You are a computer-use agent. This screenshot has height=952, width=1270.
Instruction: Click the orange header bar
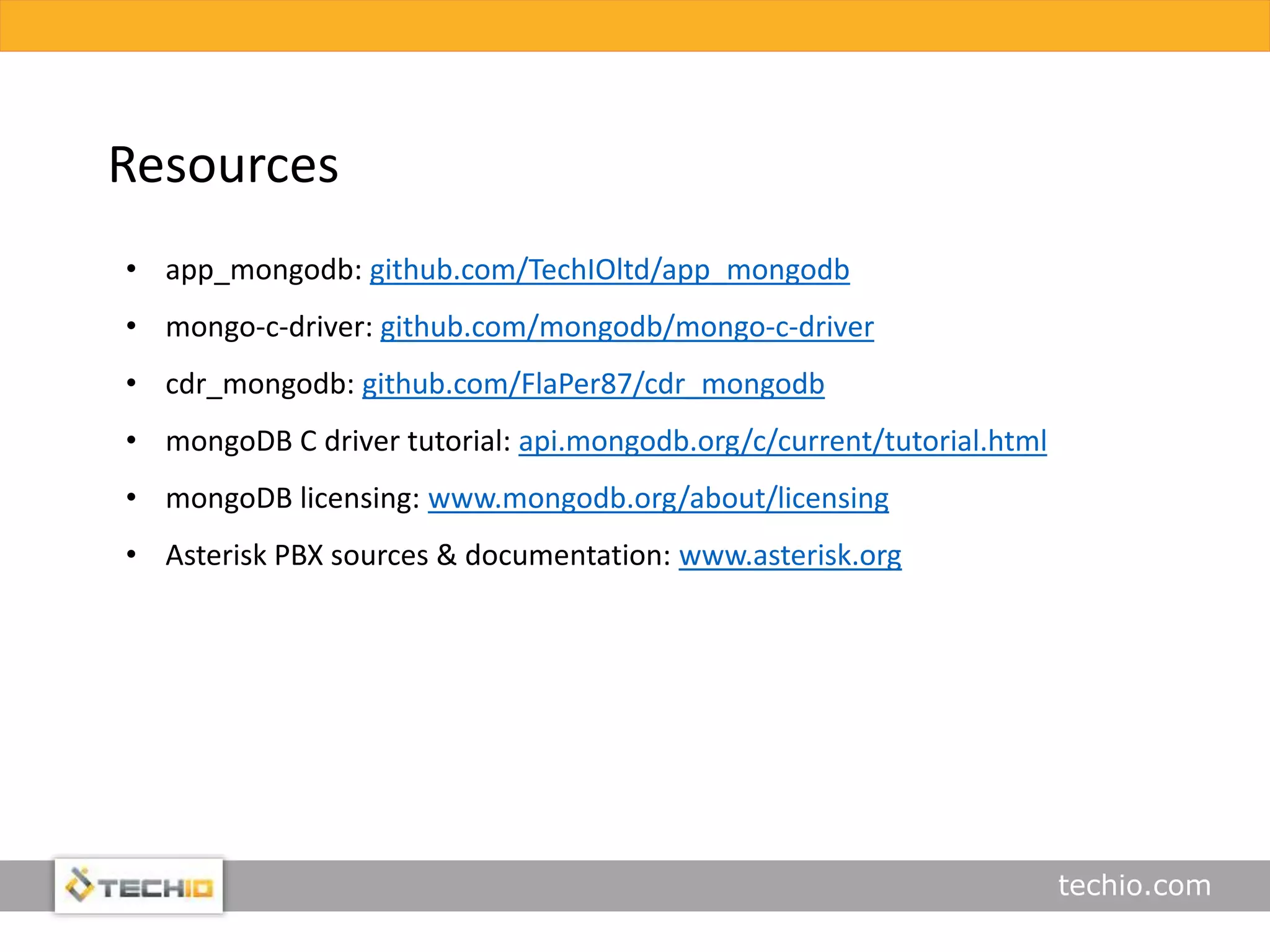click(x=635, y=25)
